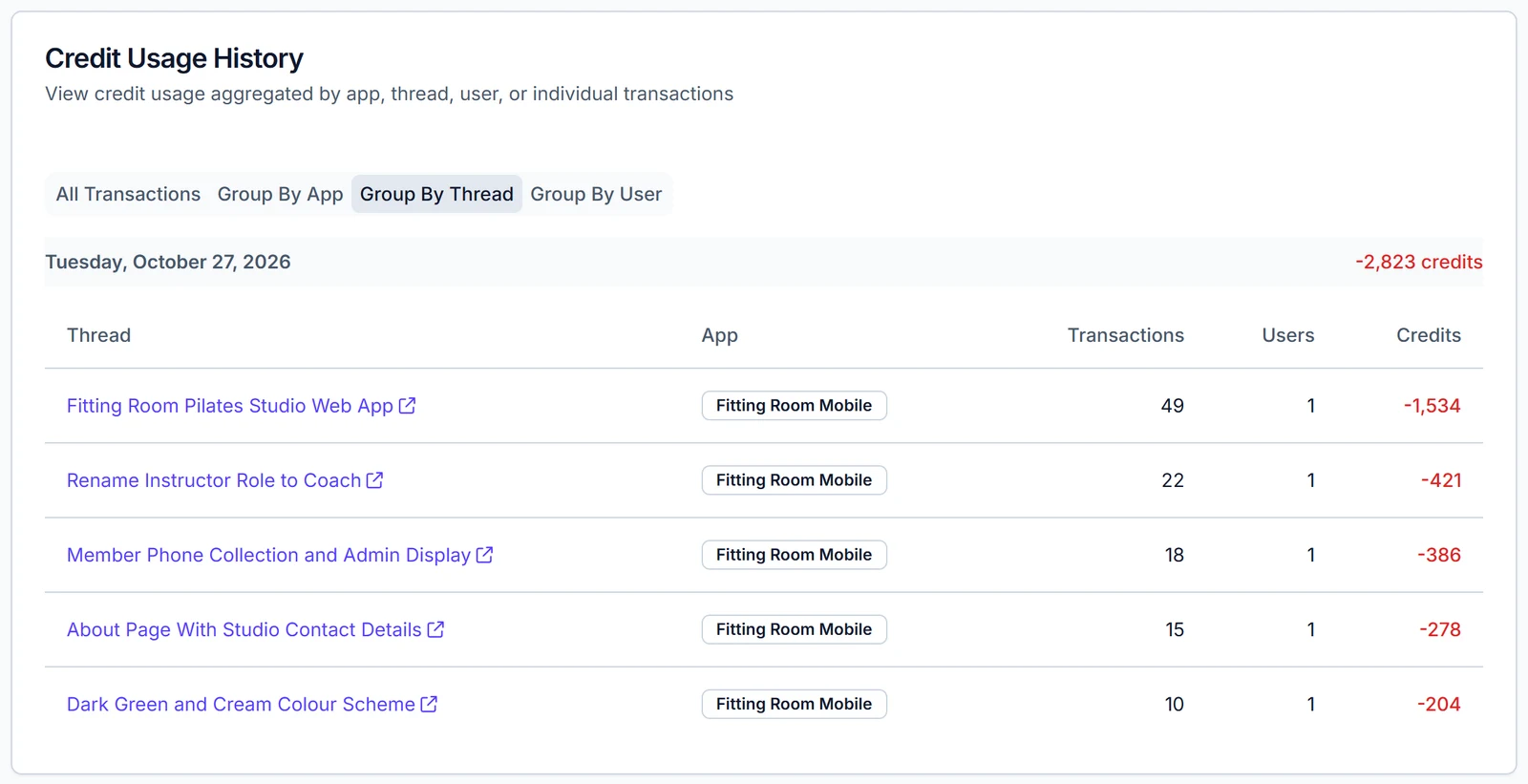Click the -2,823 credits daily total
Viewport: 1528px width, 784px height.
tap(1419, 262)
